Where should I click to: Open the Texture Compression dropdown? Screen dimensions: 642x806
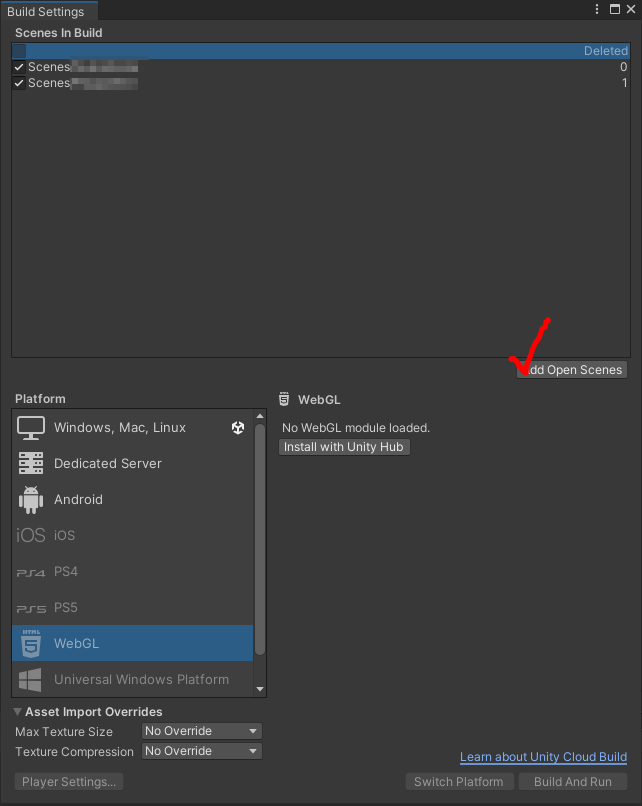pos(202,751)
